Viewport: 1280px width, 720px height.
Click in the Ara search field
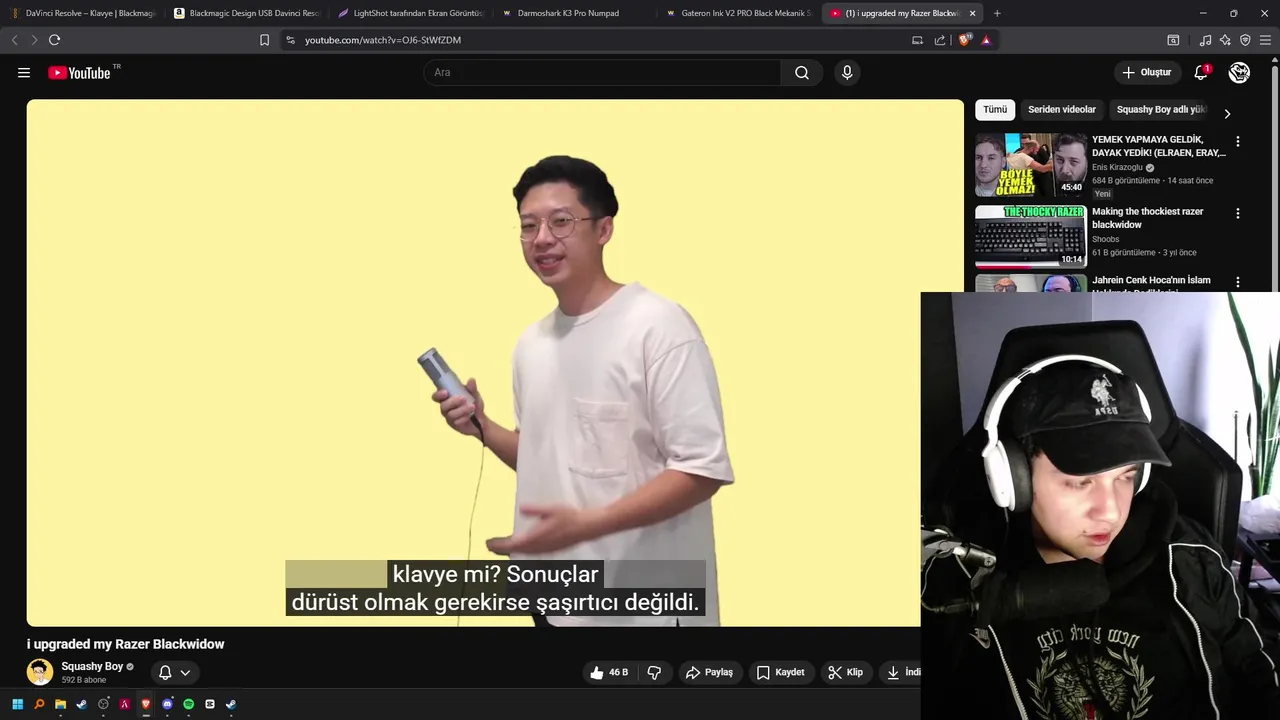point(602,73)
